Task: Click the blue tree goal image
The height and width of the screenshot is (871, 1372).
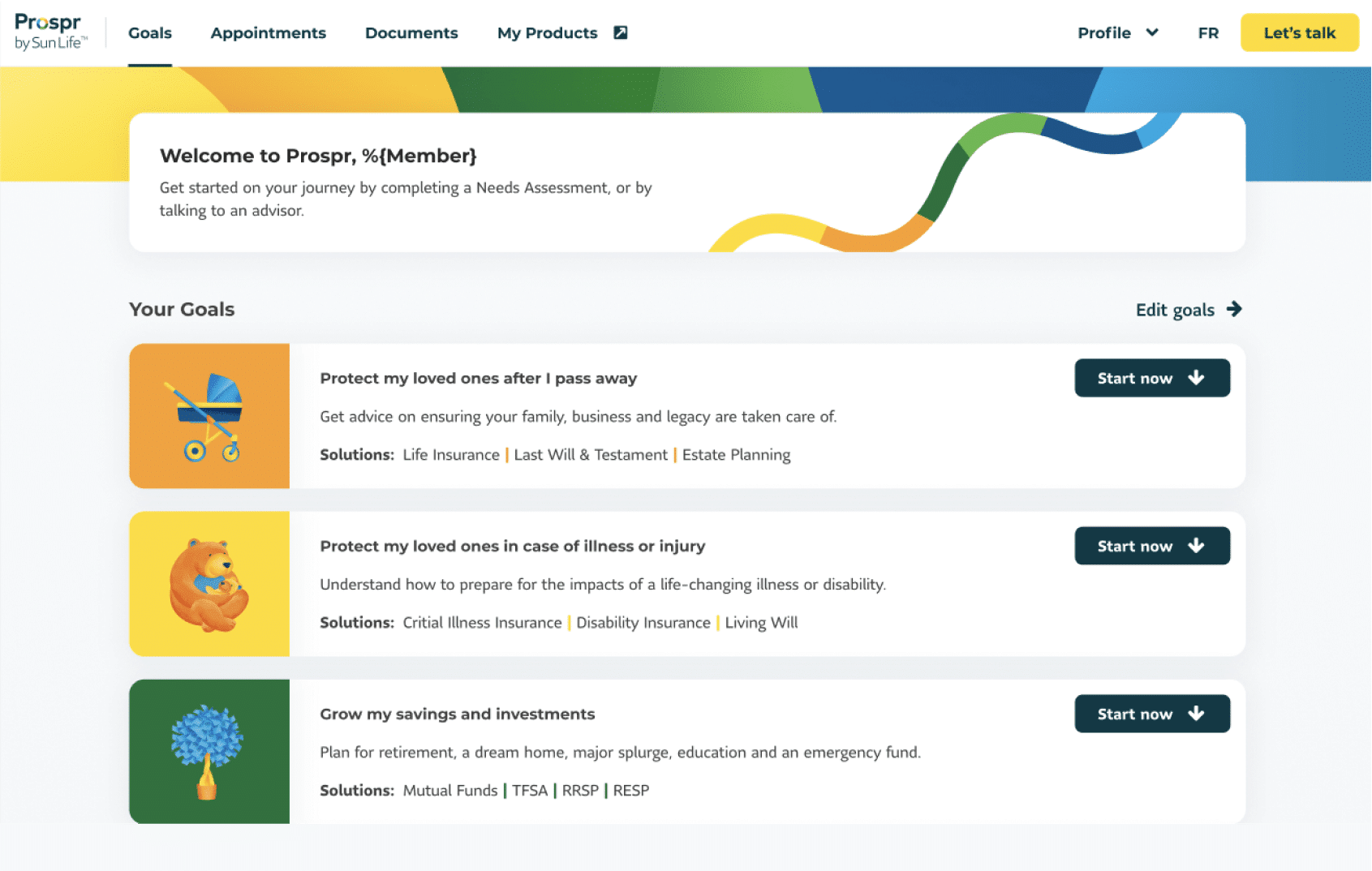Action: (209, 752)
